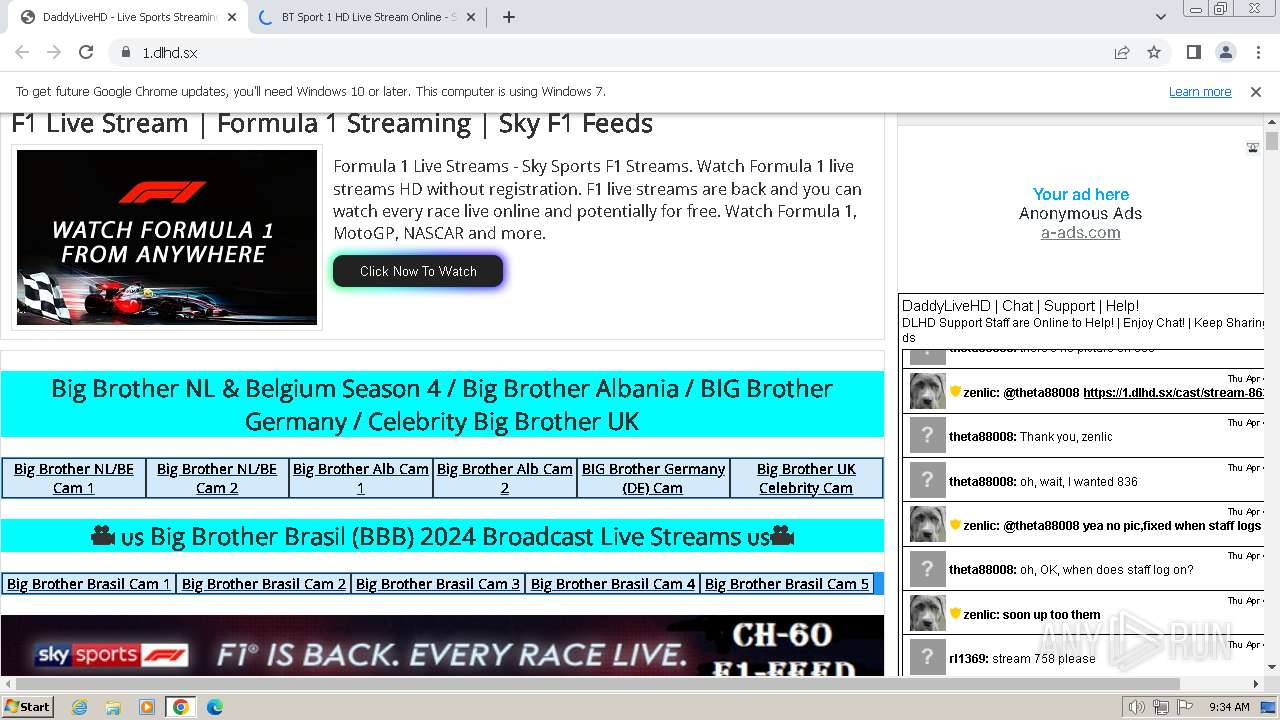Click the Click Now To Watch button
Viewport: 1280px width, 720px height.
point(418,271)
